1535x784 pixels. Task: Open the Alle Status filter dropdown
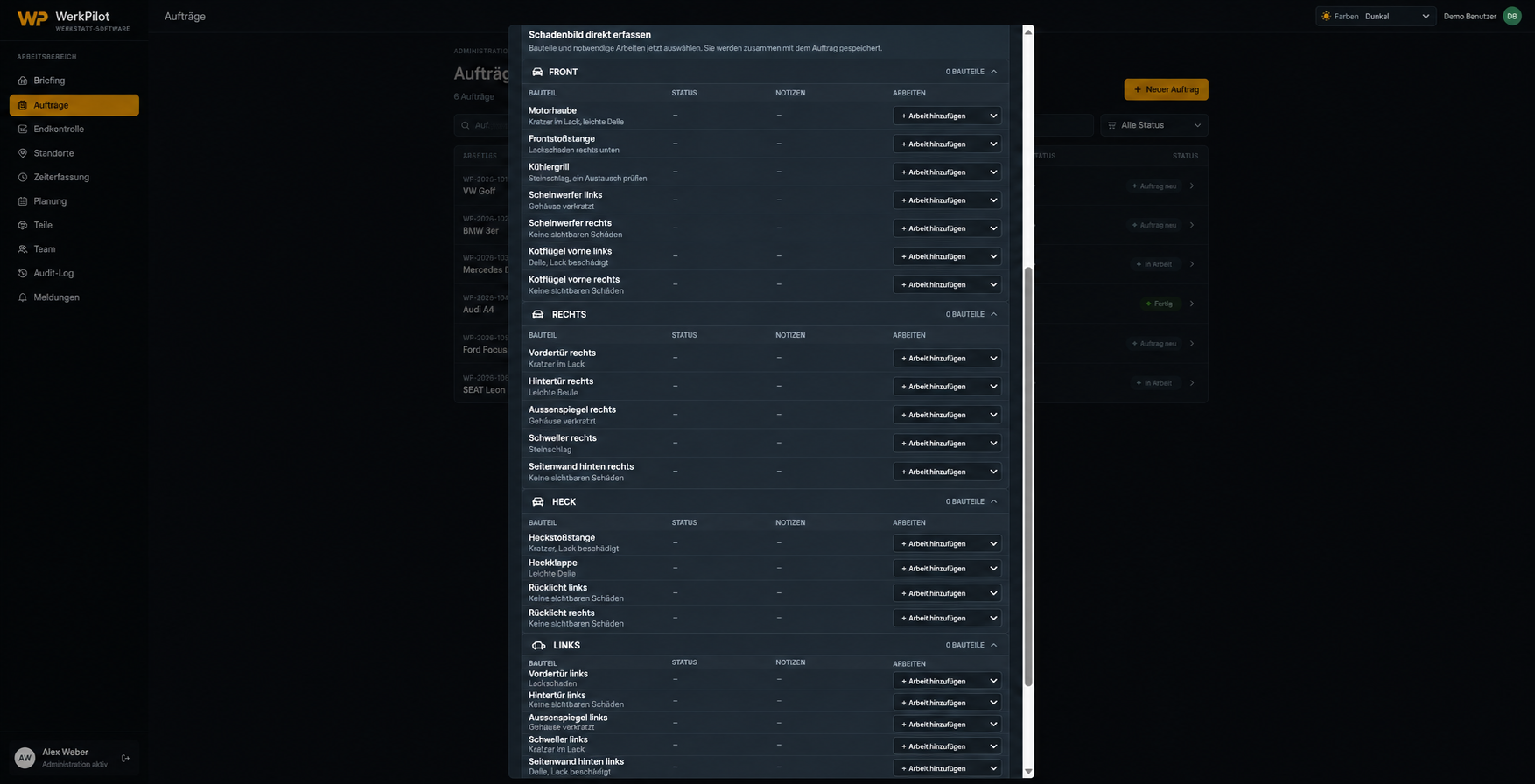pyautogui.click(x=1154, y=125)
